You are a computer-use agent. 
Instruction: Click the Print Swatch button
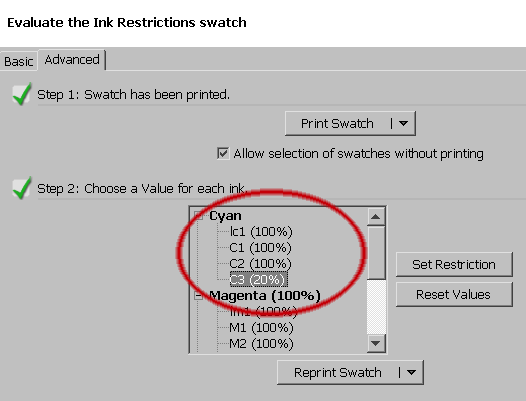[x=337, y=123]
